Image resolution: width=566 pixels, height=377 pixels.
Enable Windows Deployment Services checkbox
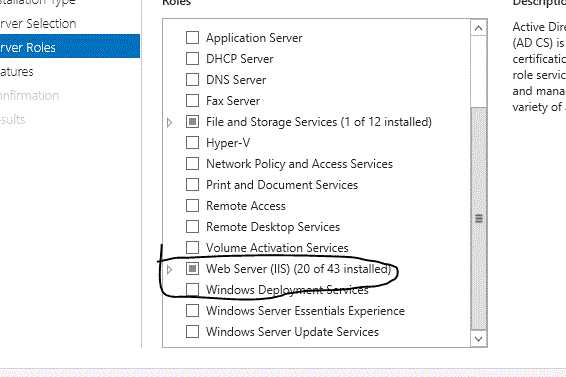192,289
